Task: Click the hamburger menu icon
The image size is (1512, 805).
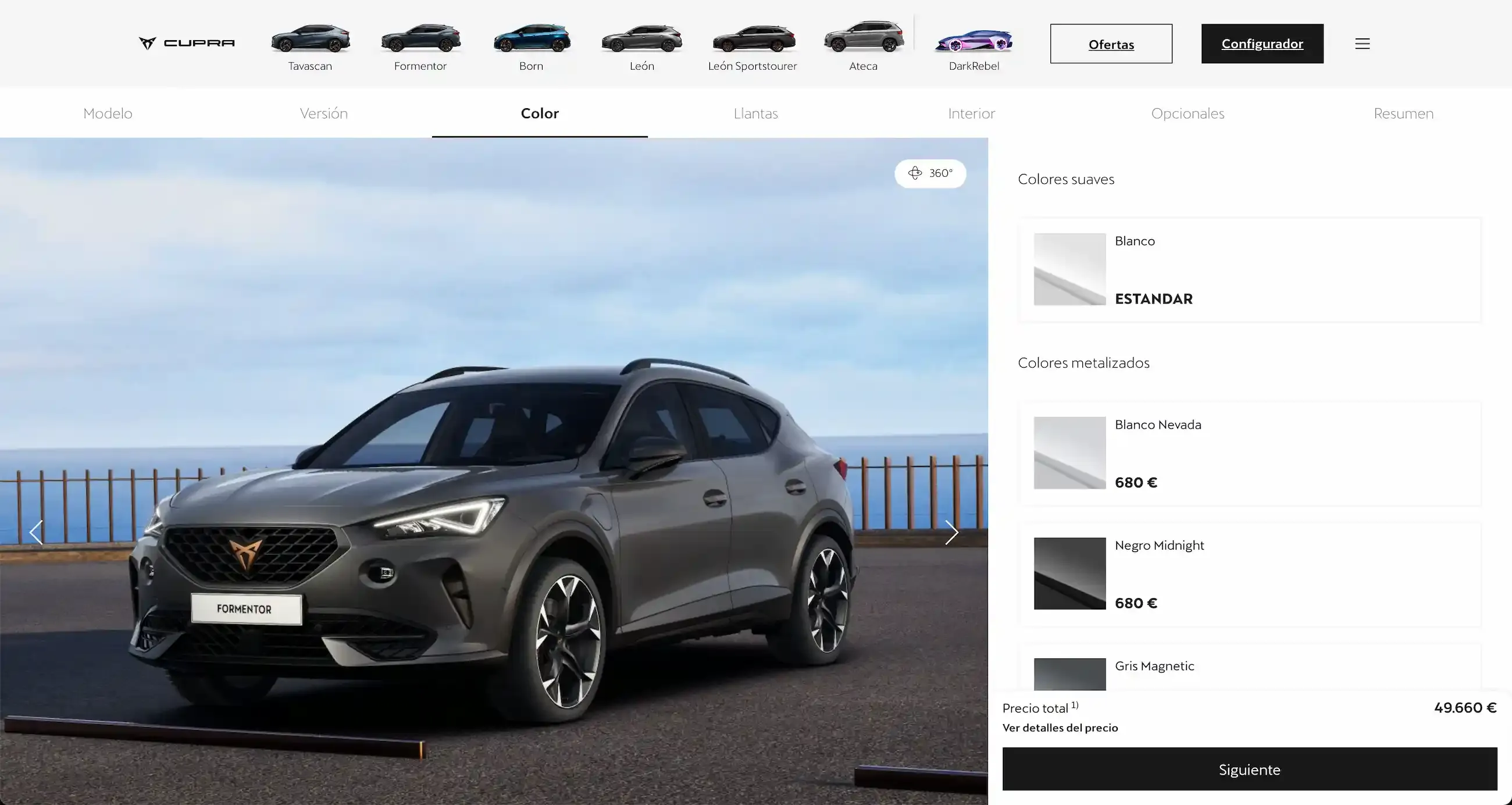Action: click(x=1362, y=43)
